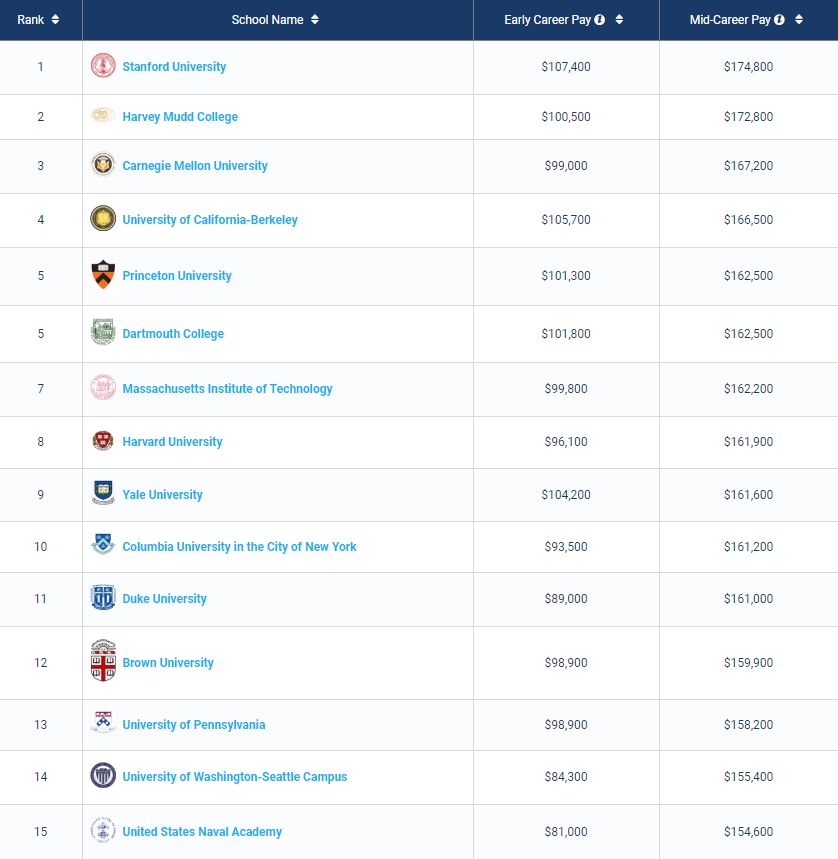This screenshot has height=859, width=838.
Task: Click the Princeton University shield icon
Action: coord(103,274)
